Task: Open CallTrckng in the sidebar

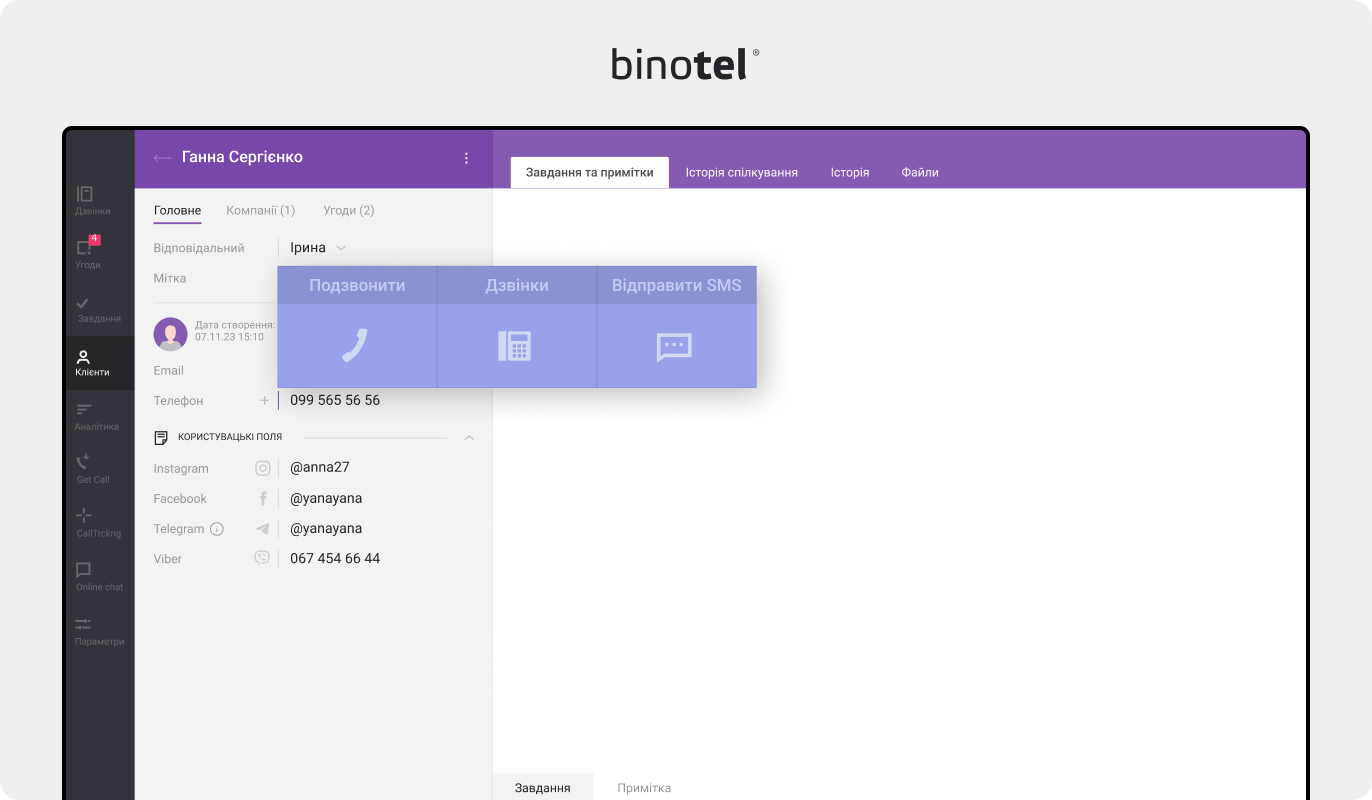Action: [x=98, y=522]
